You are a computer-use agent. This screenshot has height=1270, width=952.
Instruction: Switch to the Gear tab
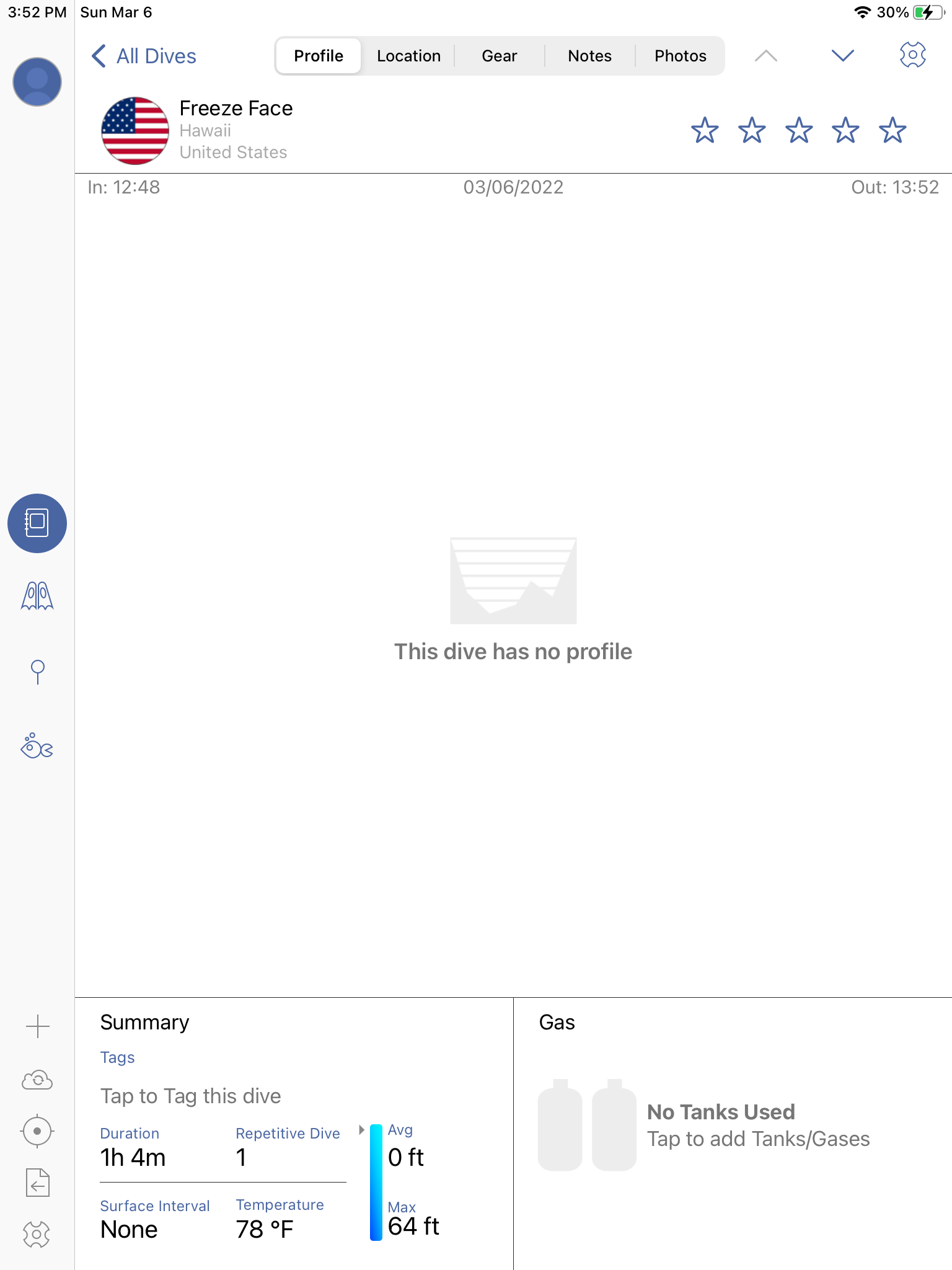[499, 56]
